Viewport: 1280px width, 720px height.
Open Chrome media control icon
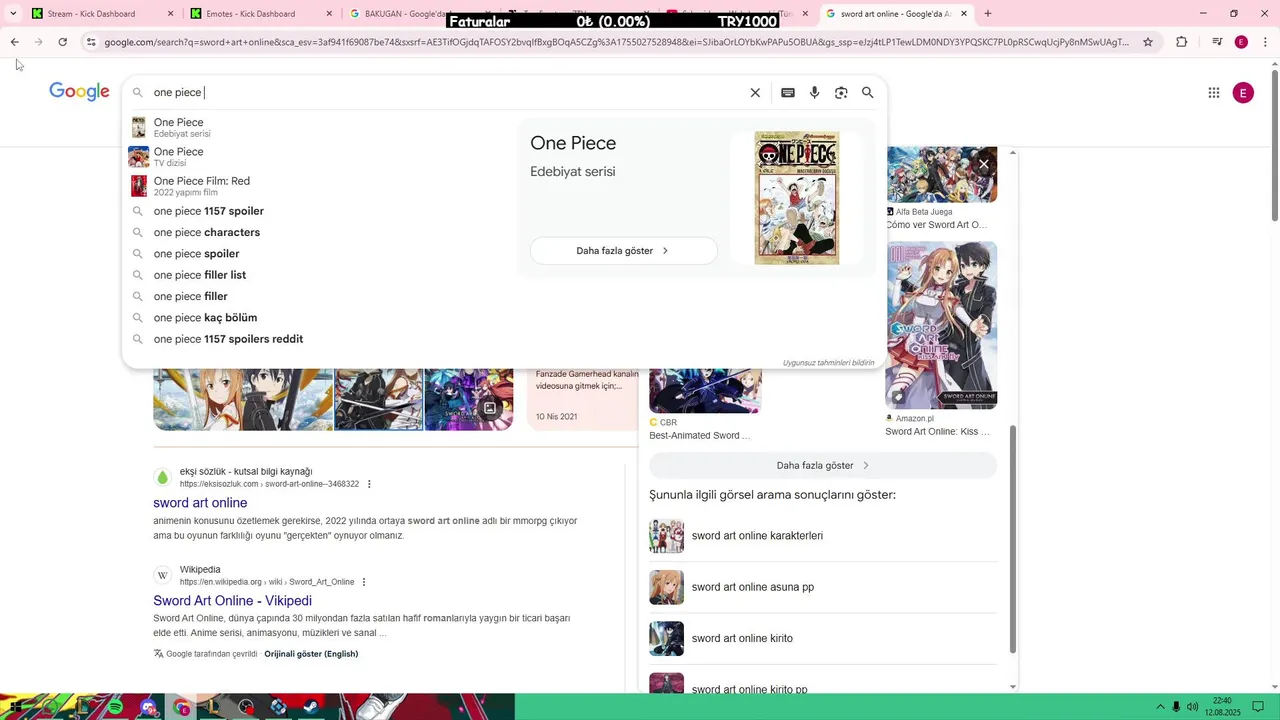coord(1216,42)
